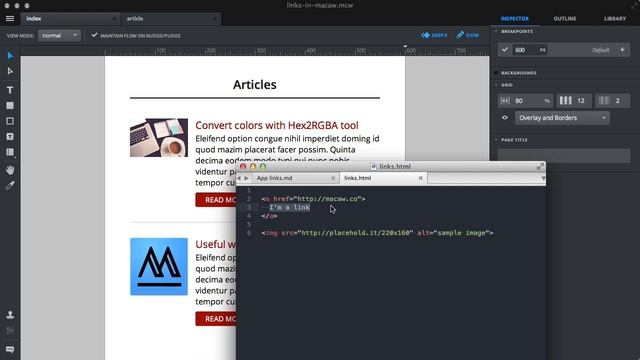Select the Select (arrow) tool
This screenshot has height=360, width=640.
click(x=10, y=56)
